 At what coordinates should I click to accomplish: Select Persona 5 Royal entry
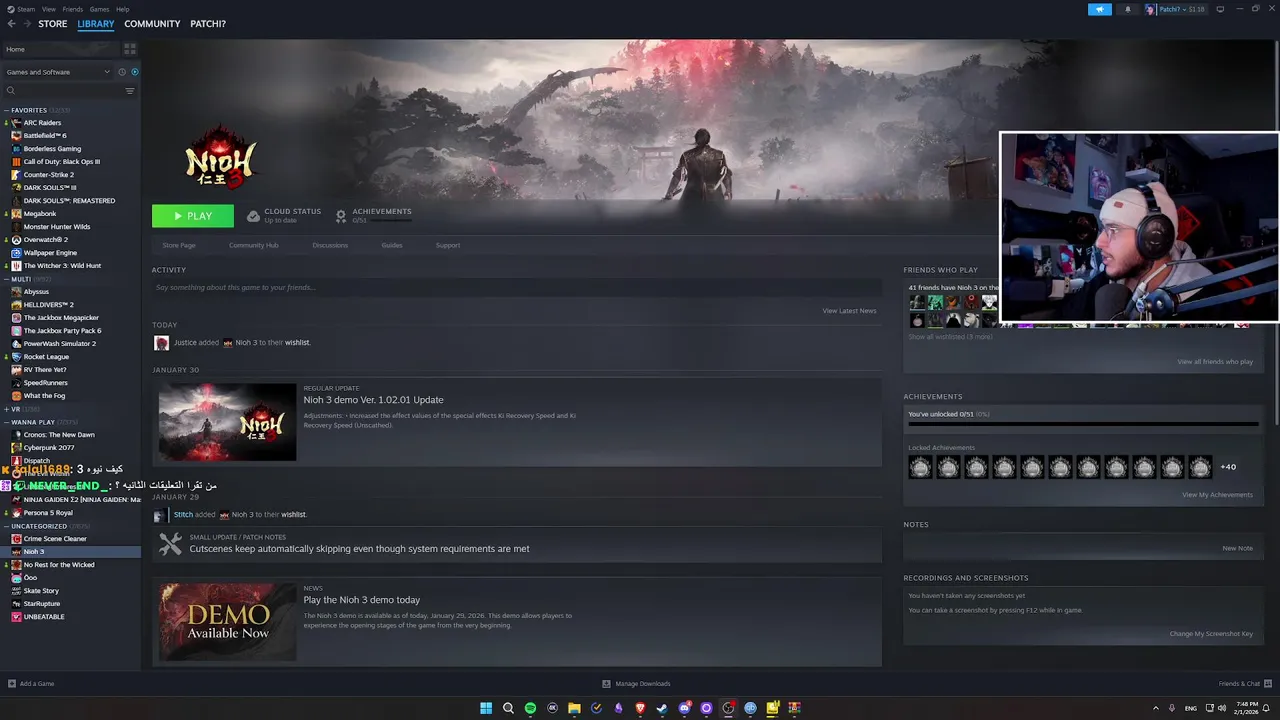click(x=48, y=513)
